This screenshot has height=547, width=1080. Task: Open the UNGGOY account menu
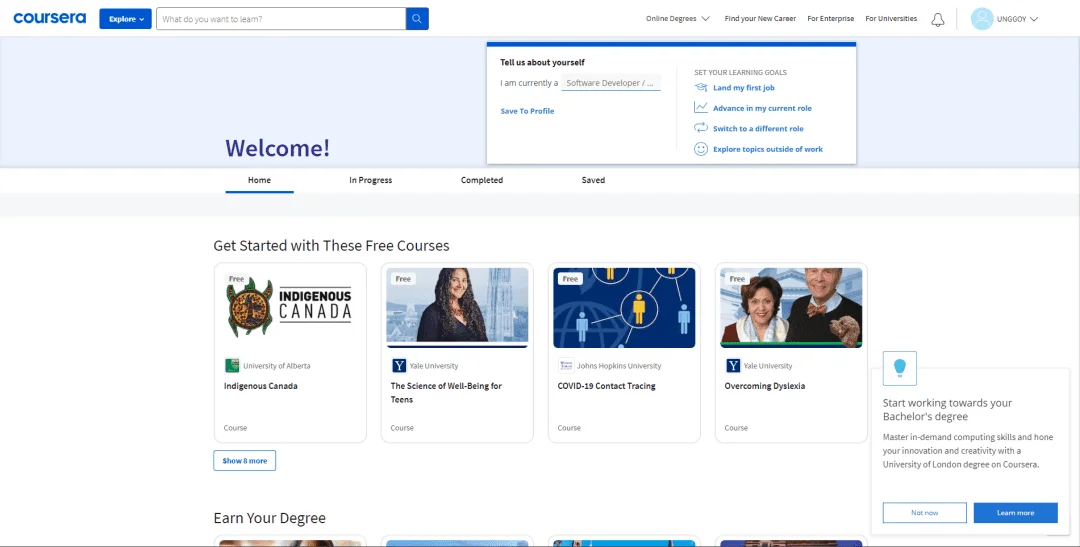[x=1017, y=19]
